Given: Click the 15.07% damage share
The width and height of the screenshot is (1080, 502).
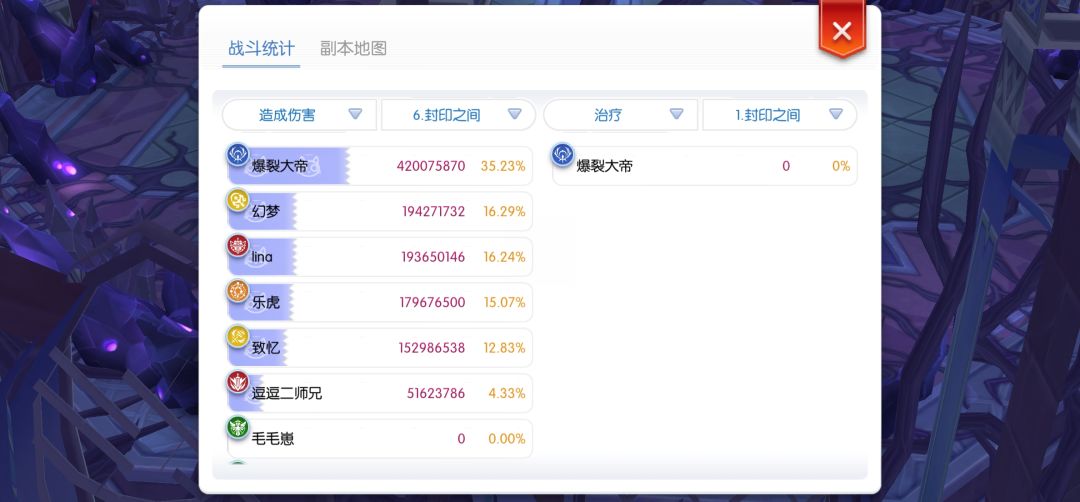Looking at the screenshot, I should pyautogui.click(x=504, y=302).
